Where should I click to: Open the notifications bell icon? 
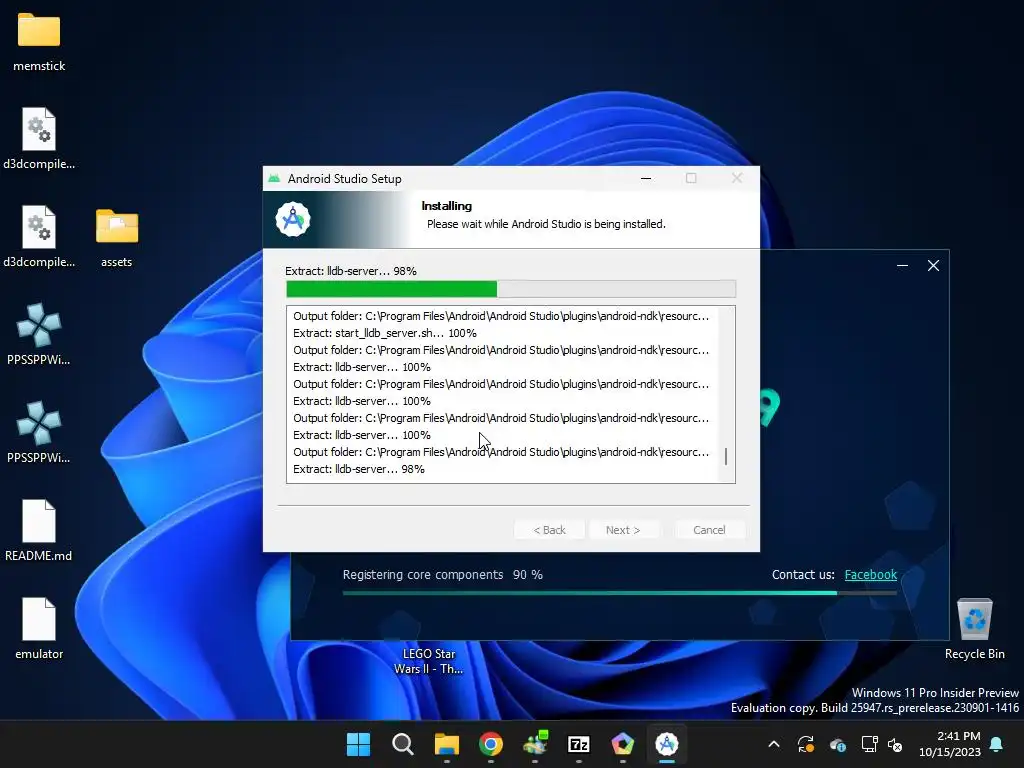(x=997, y=744)
